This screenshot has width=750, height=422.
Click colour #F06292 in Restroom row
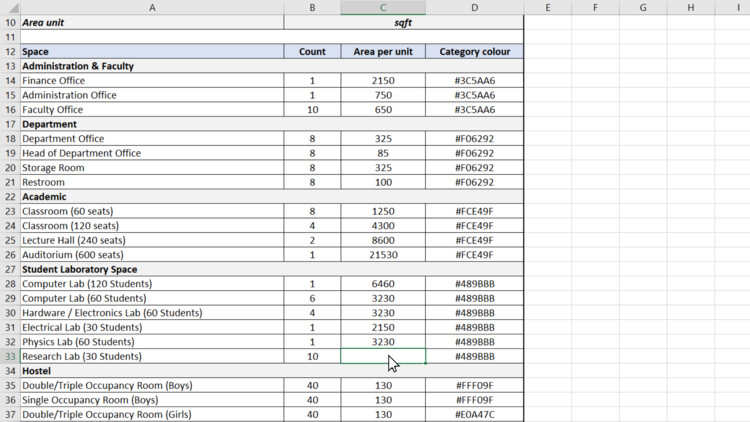coord(474,182)
